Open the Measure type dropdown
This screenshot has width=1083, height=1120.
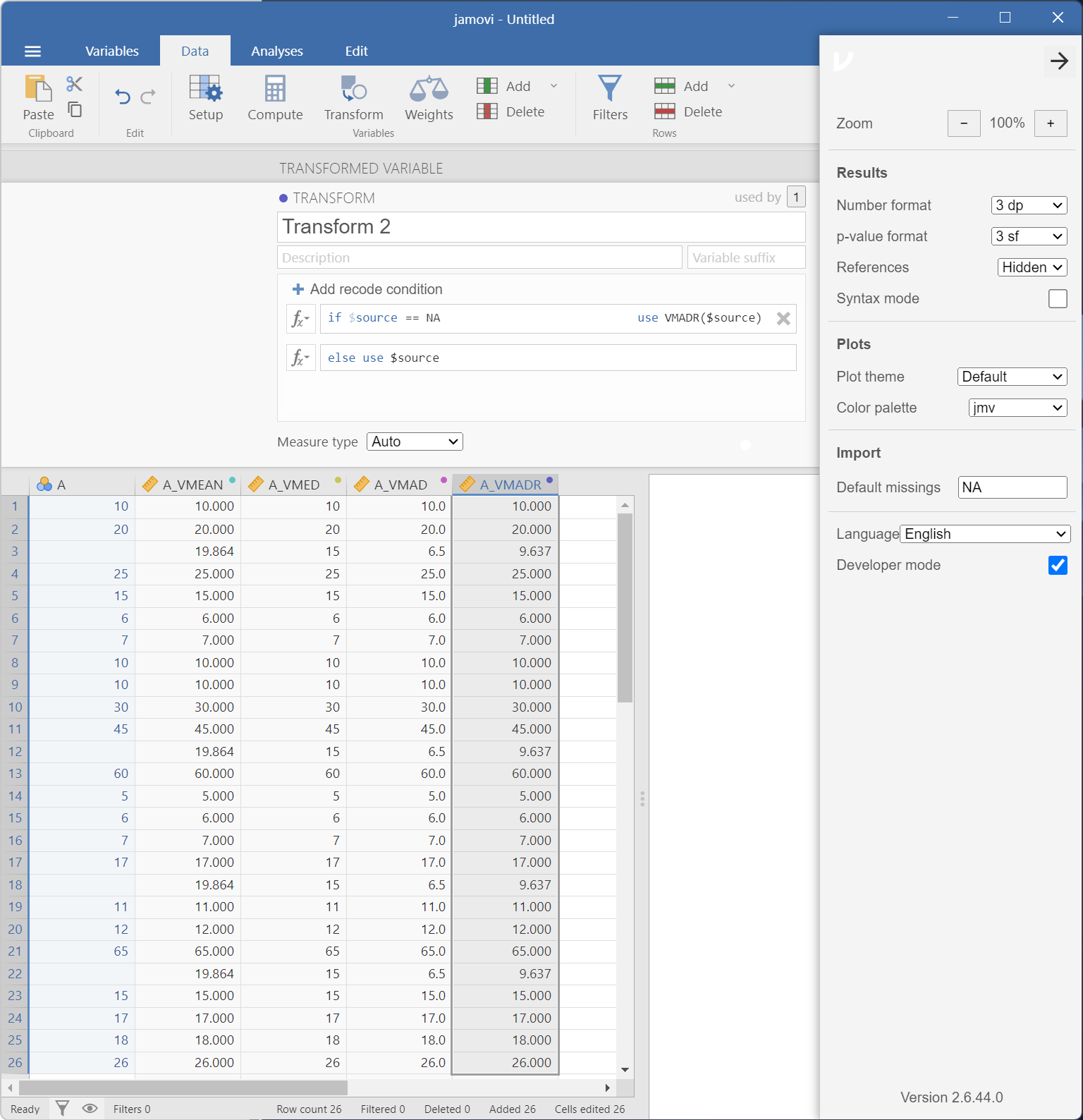[415, 442]
